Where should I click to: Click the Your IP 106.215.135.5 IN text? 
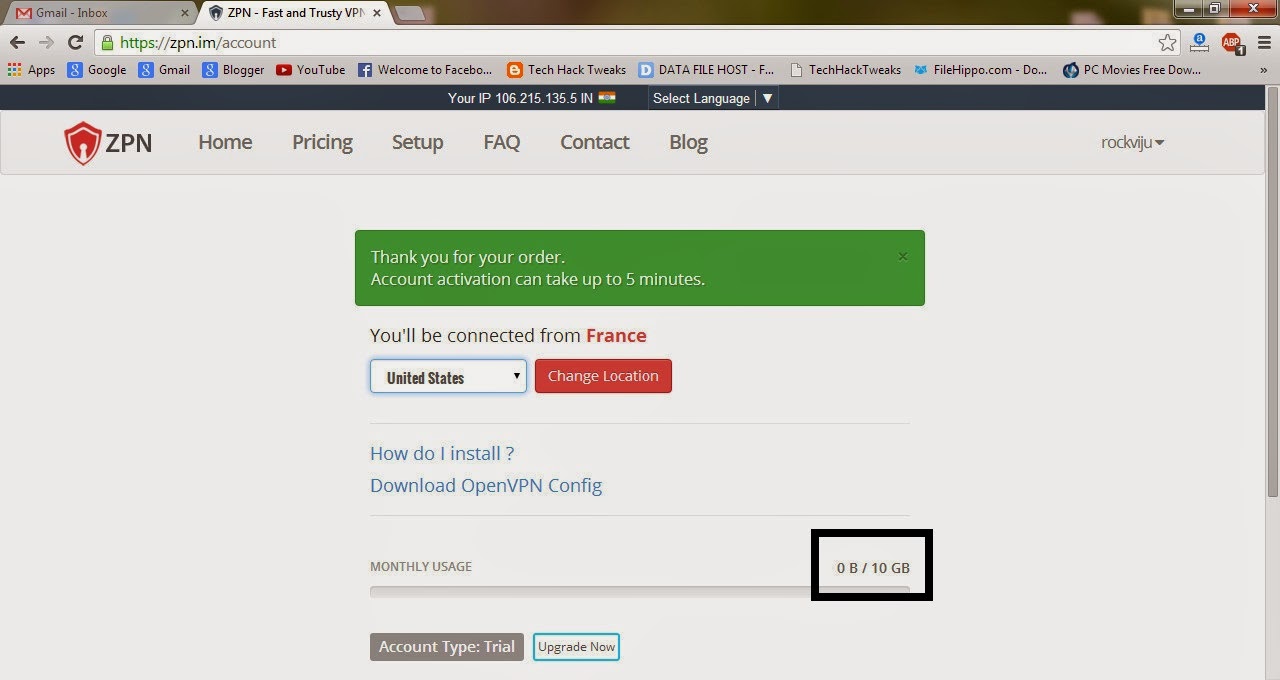tap(520, 98)
